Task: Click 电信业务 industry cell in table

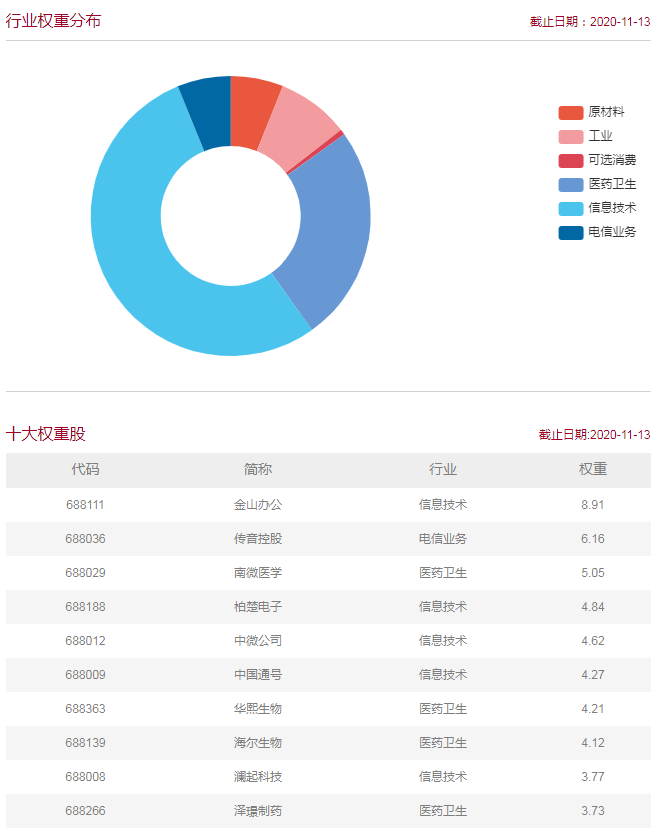Action: click(443, 539)
